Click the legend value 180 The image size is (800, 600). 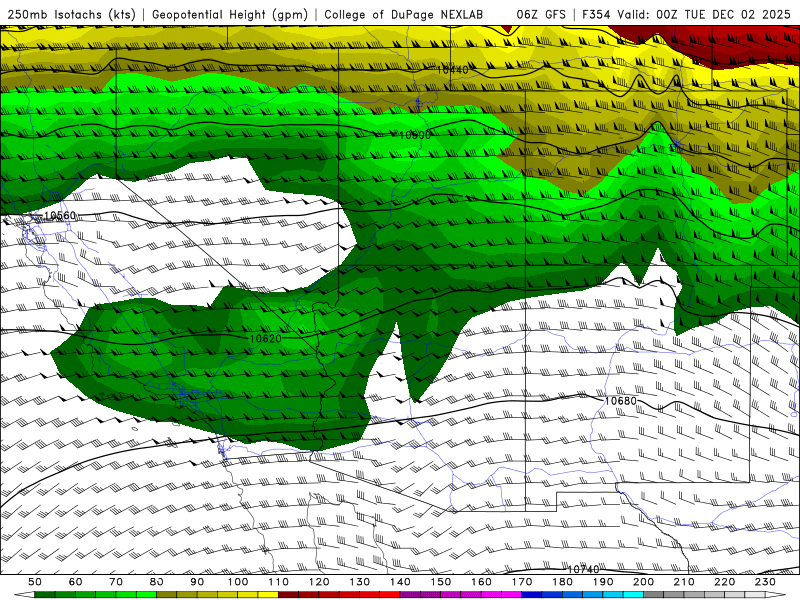(x=562, y=582)
